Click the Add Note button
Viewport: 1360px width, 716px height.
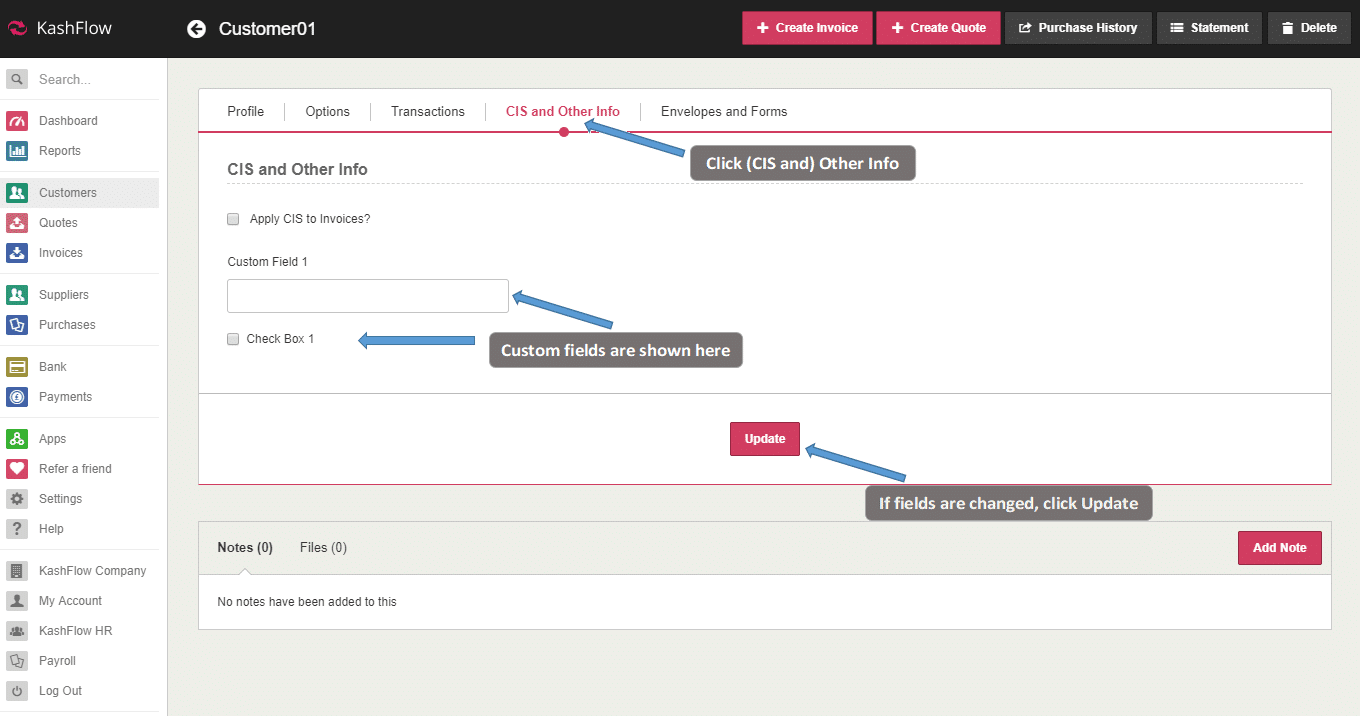[1279, 548]
